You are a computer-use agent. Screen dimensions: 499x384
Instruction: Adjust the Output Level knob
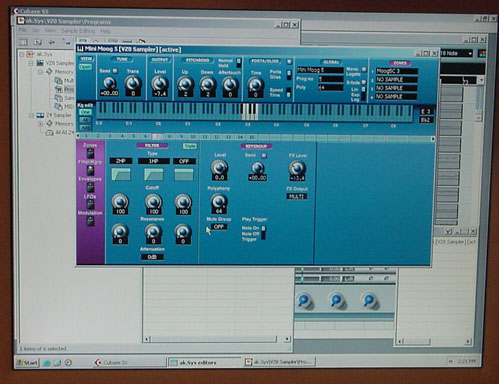point(160,83)
